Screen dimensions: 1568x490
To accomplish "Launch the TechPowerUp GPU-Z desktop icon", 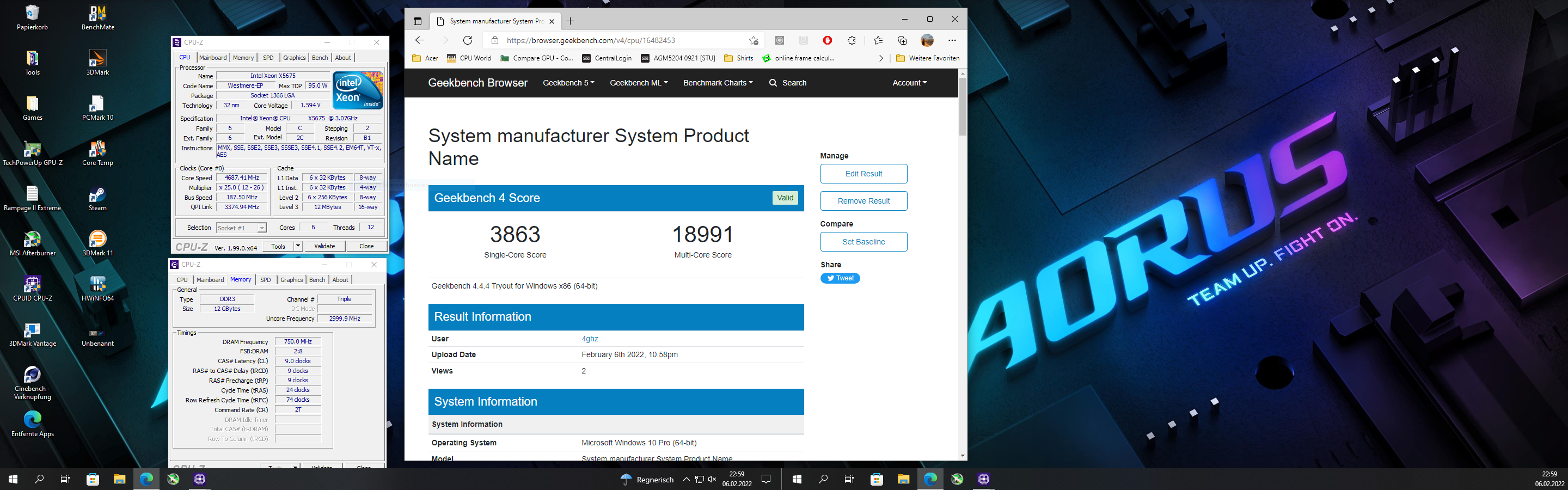I will pyautogui.click(x=32, y=154).
